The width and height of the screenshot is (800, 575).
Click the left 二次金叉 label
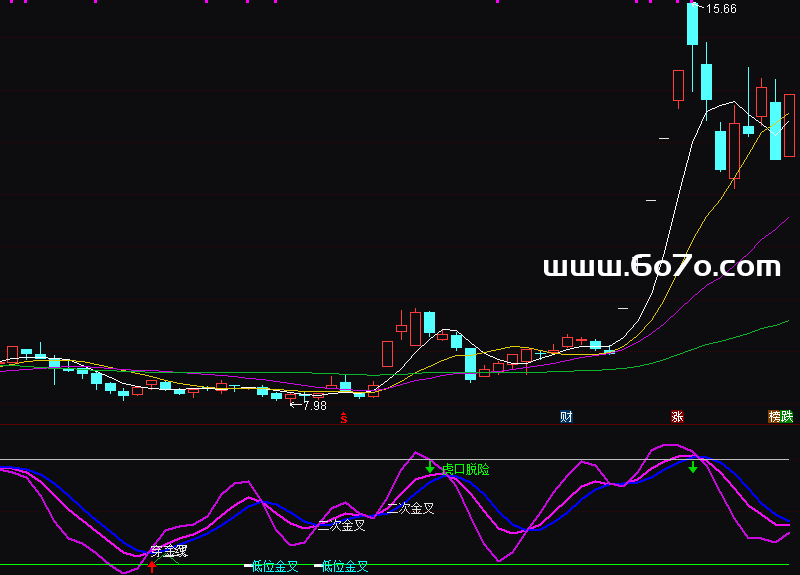point(342,524)
